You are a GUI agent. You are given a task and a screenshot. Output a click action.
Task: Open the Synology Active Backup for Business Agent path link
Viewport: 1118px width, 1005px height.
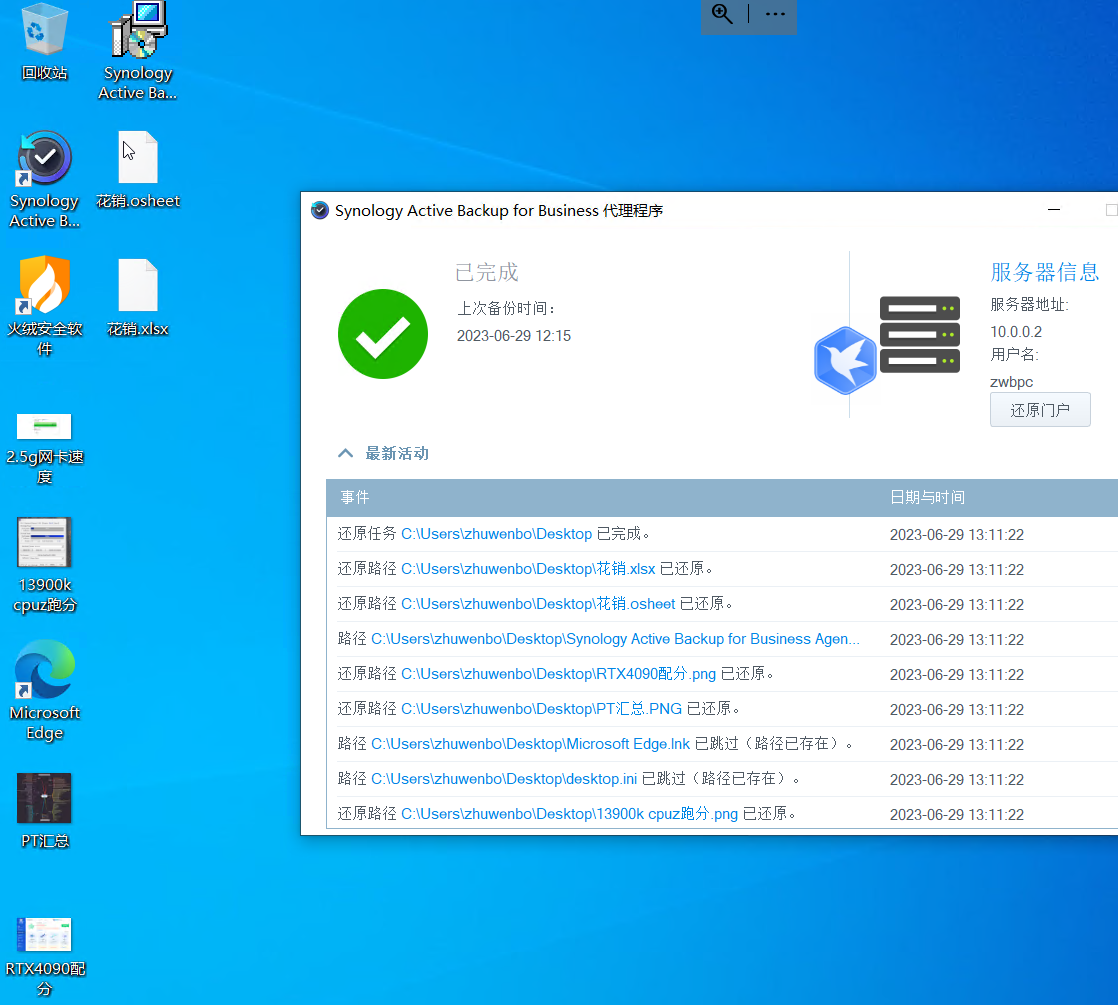click(615, 639)
